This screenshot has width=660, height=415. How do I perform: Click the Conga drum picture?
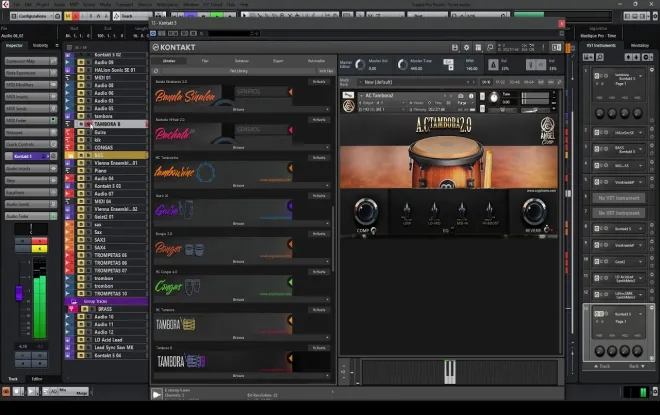tap(446, 163)
